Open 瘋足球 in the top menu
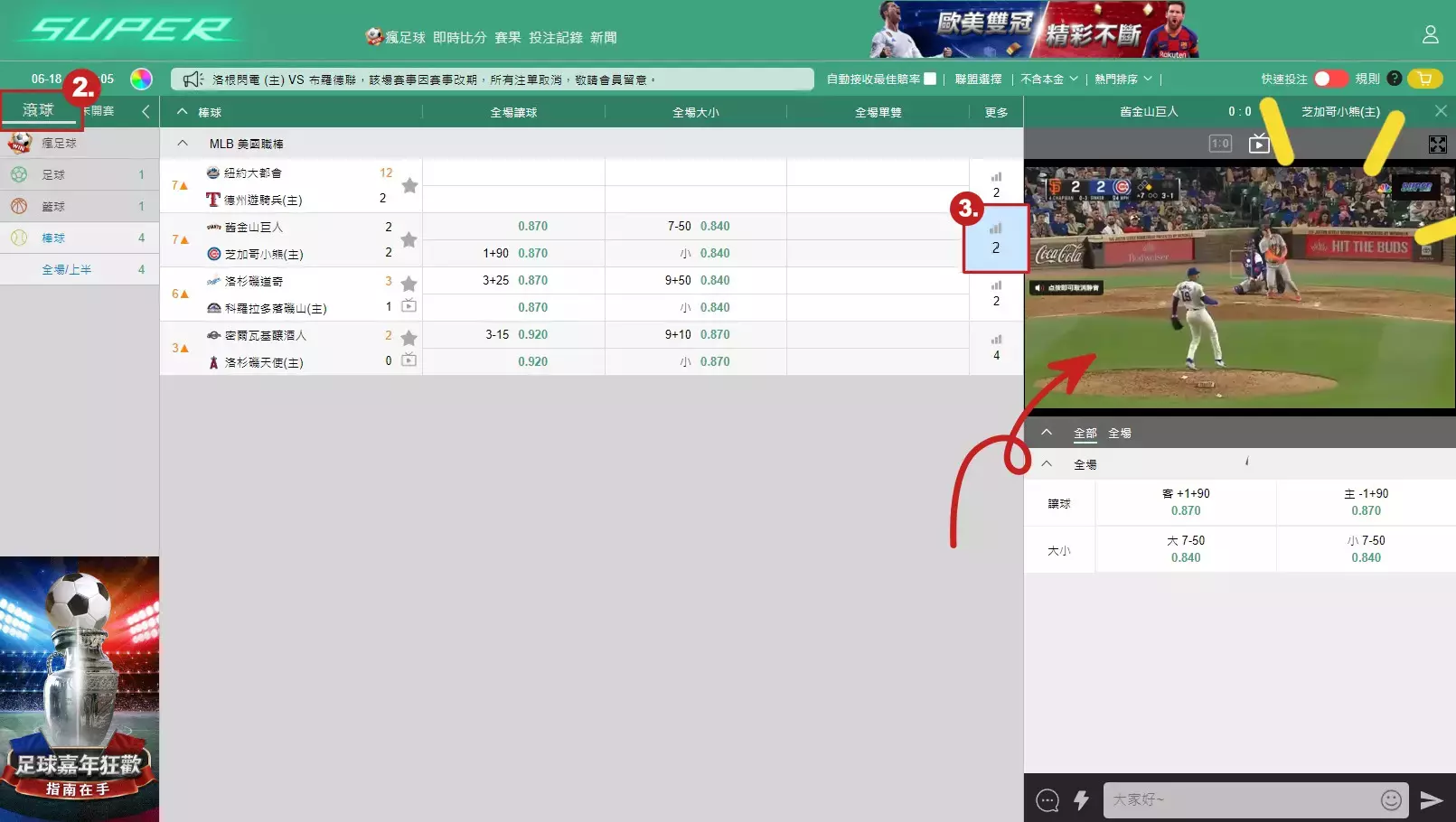1456x822 pixels. point(395,37)
